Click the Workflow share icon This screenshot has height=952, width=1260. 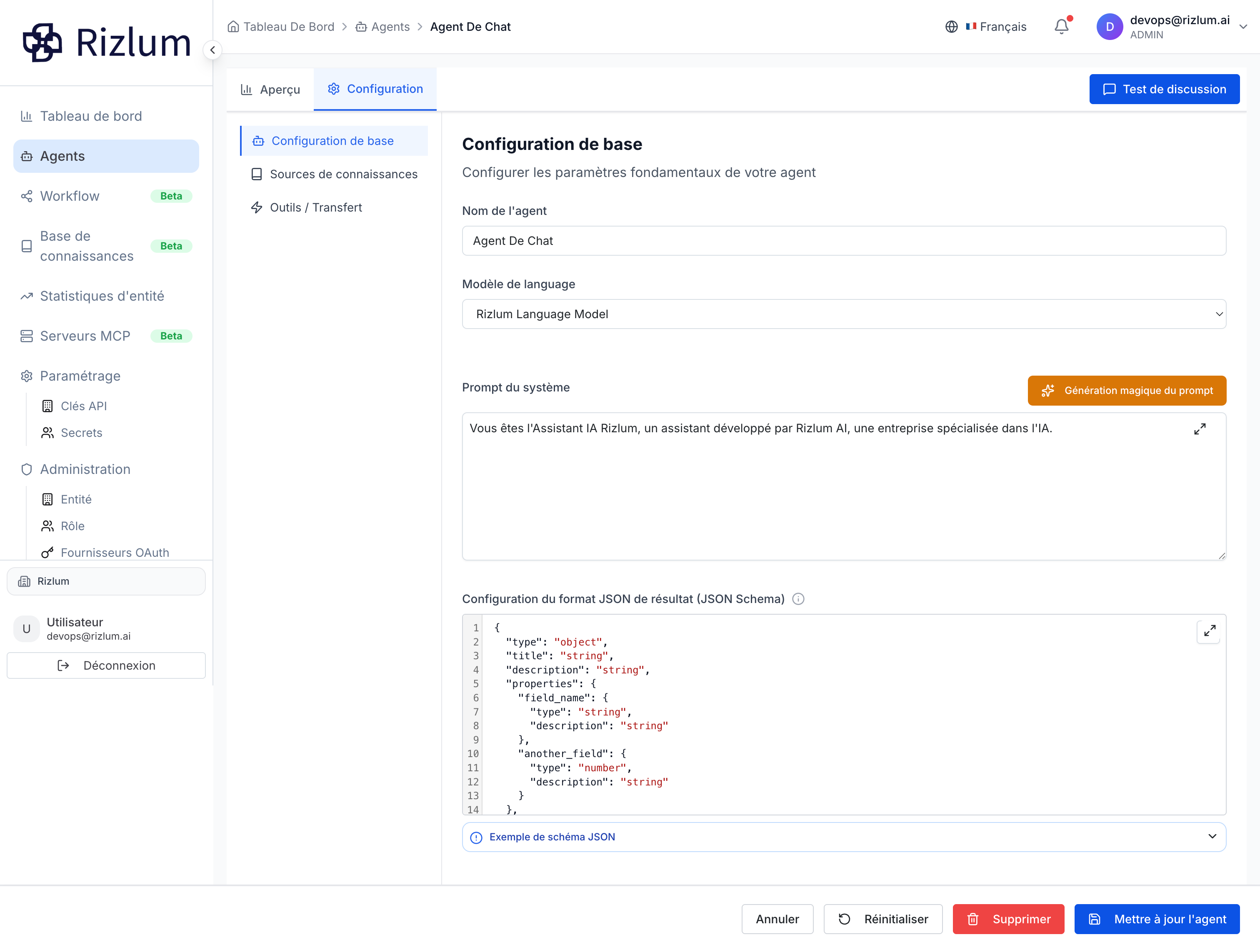(x=26, y=197)
